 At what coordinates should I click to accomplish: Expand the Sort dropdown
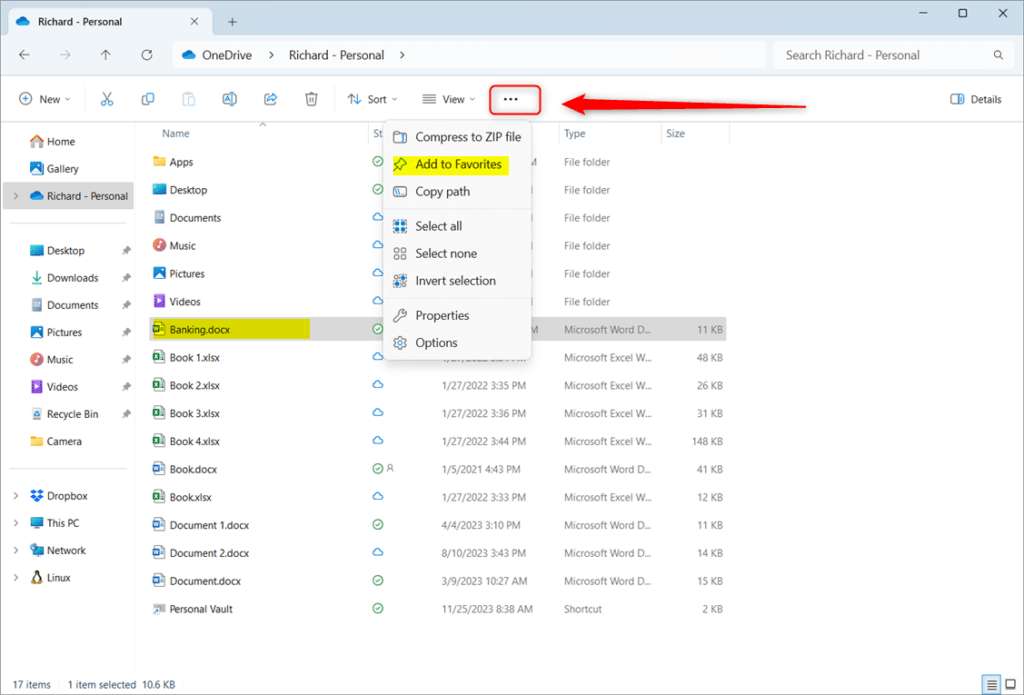[x=372, y=99]
